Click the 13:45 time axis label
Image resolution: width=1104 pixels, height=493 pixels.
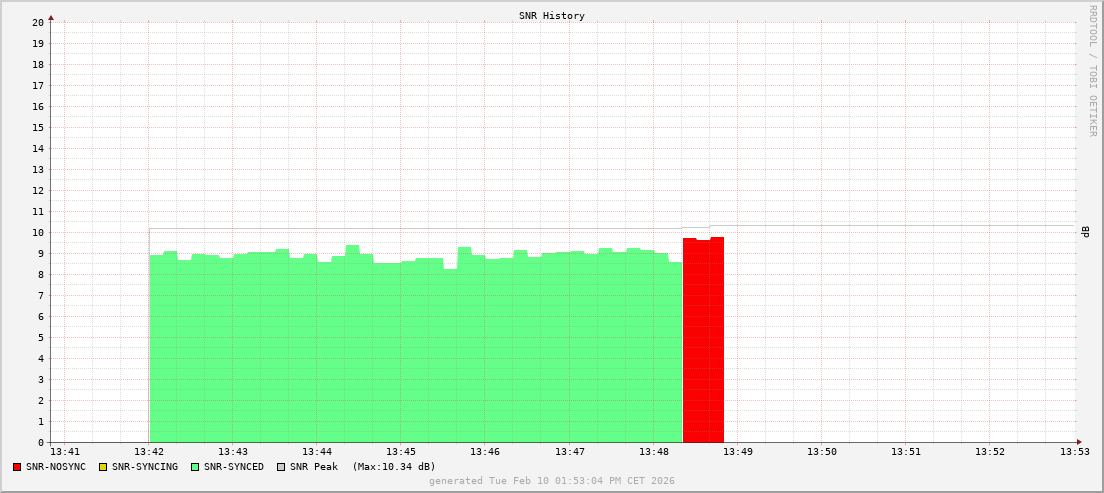pyautogui.click(x=401, y=453)
